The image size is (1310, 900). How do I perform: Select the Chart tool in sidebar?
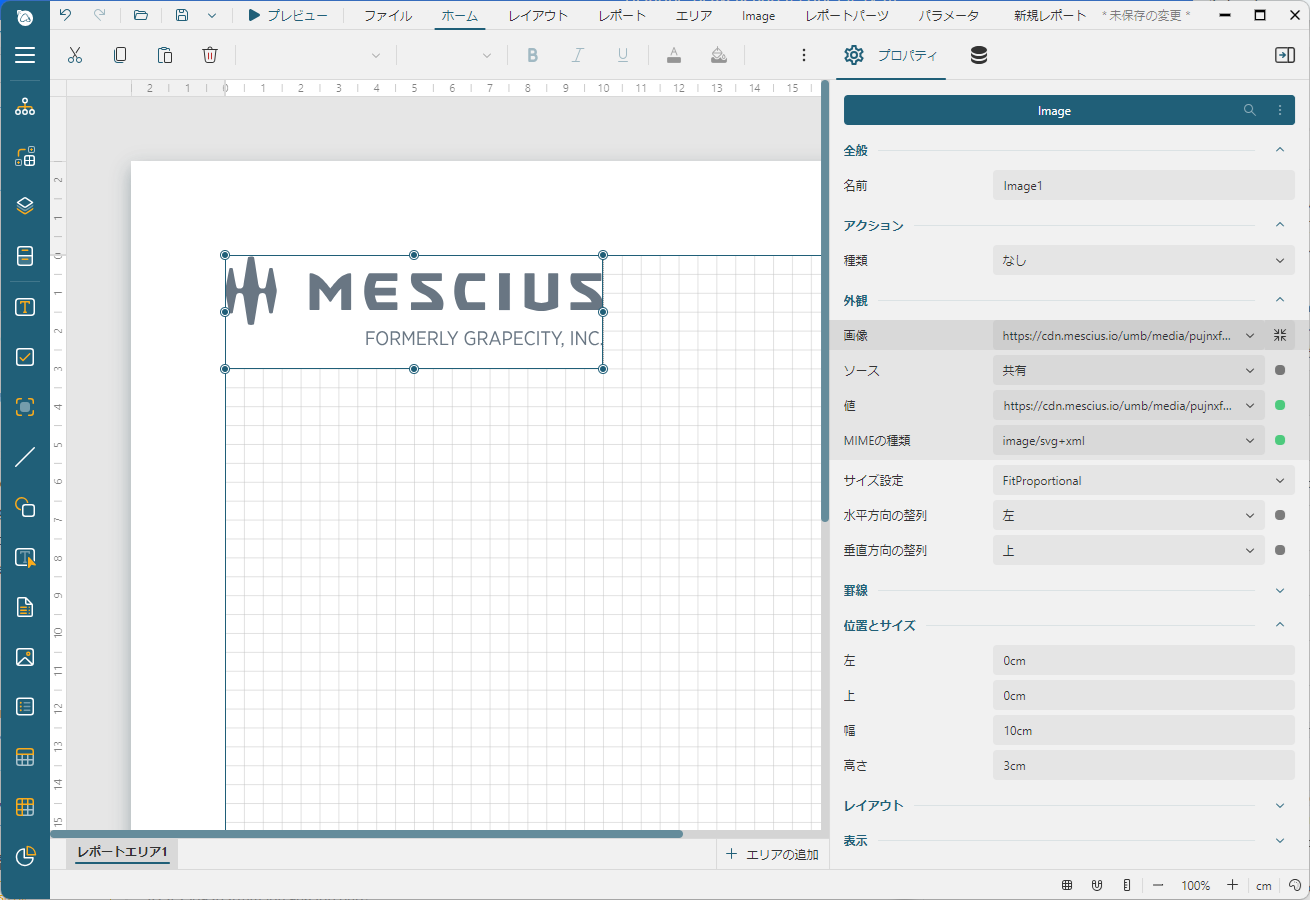(x=25, y=856)
